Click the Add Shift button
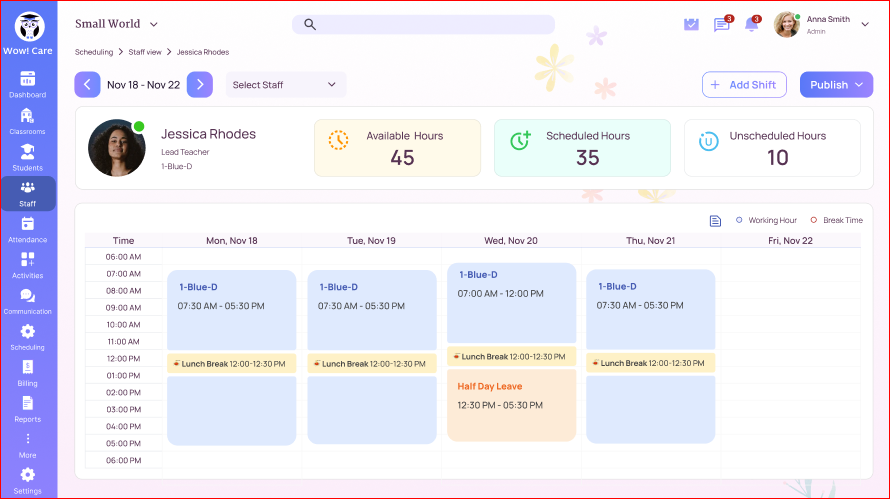 coord(743,85)
